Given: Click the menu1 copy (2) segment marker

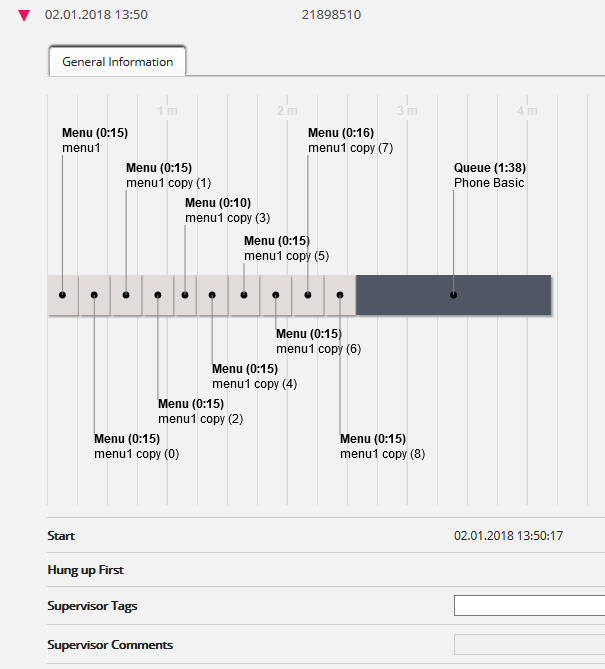Looking at the screenshot, I should point(158,295).
